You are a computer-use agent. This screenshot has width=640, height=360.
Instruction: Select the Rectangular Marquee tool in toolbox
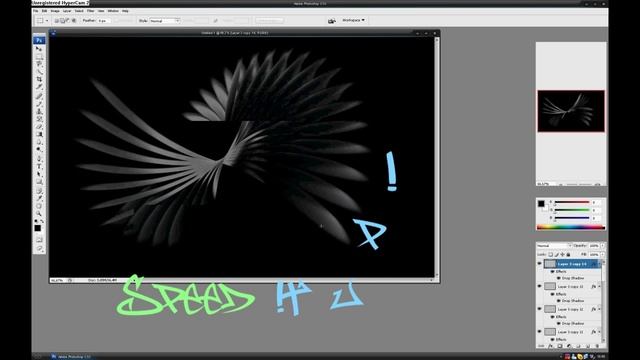coord(39,56)
